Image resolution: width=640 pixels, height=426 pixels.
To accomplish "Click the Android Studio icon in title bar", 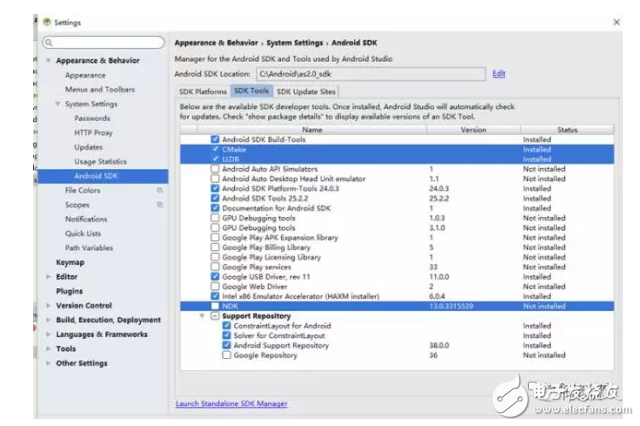I will [x=45, y=21].
